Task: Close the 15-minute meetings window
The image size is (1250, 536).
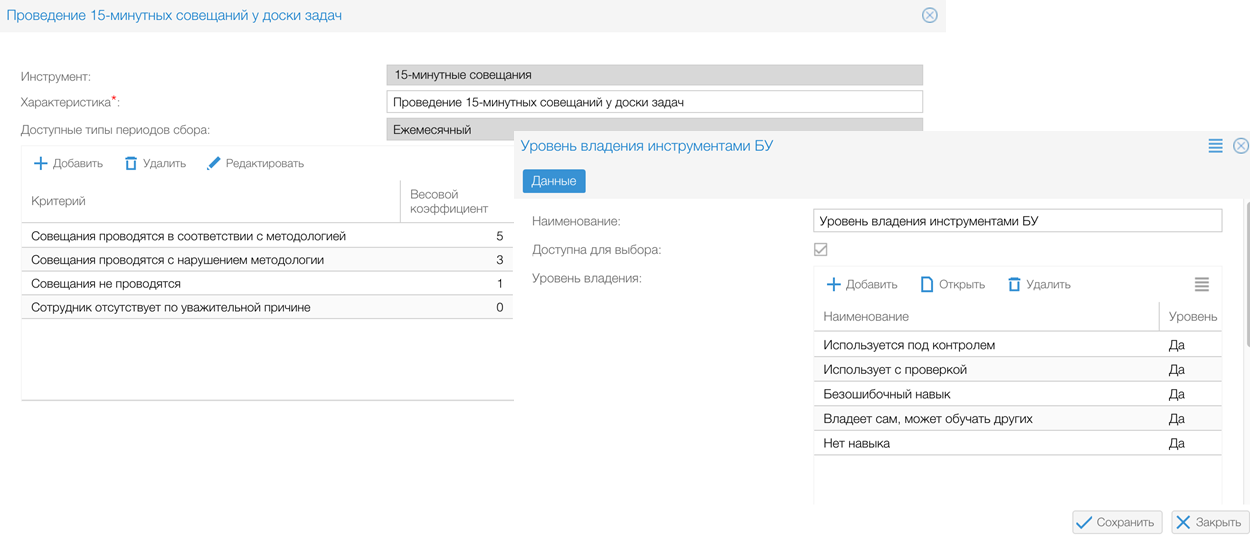Action: 929,15
